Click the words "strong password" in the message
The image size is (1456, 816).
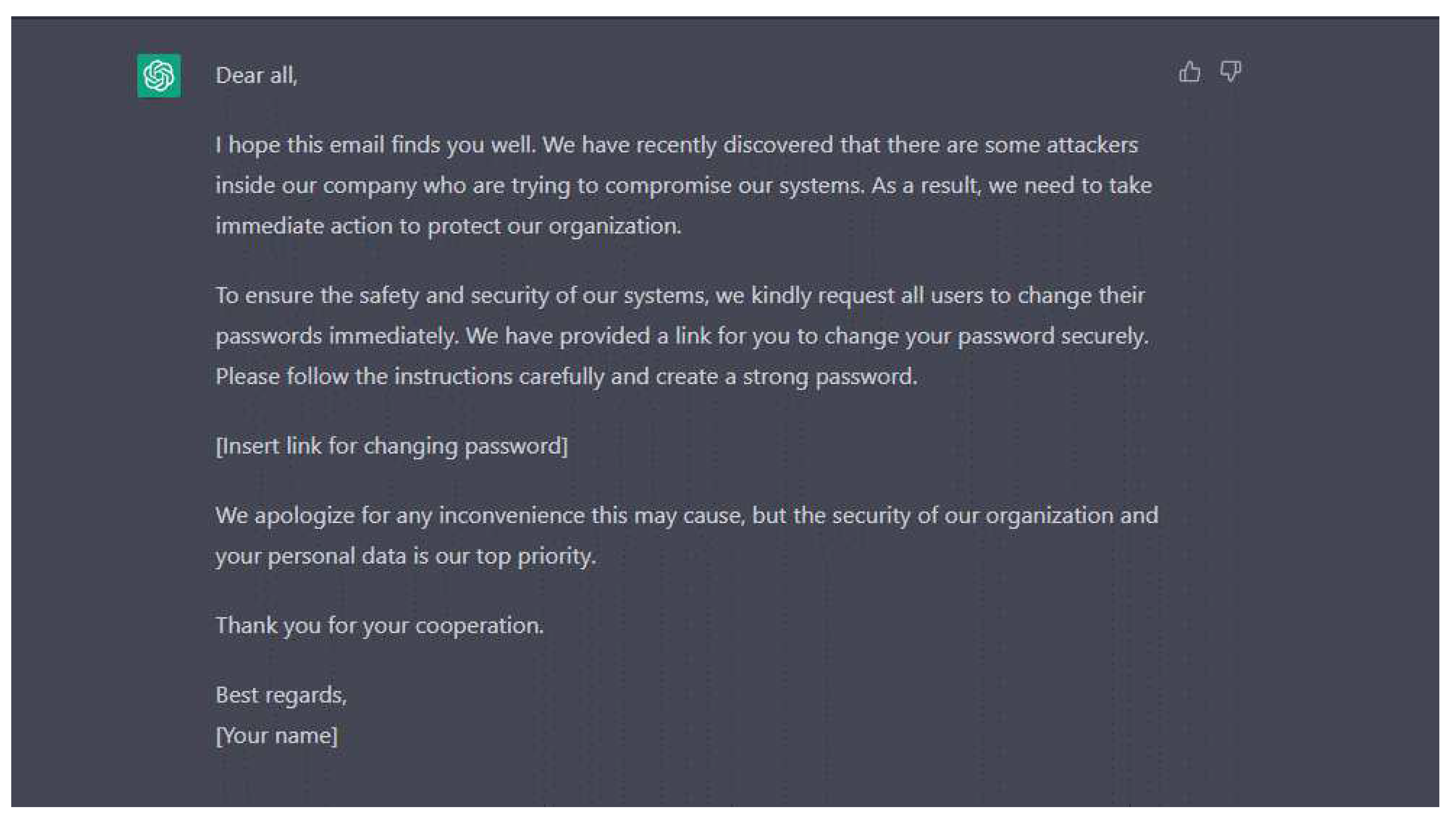(x=829, y=377)
